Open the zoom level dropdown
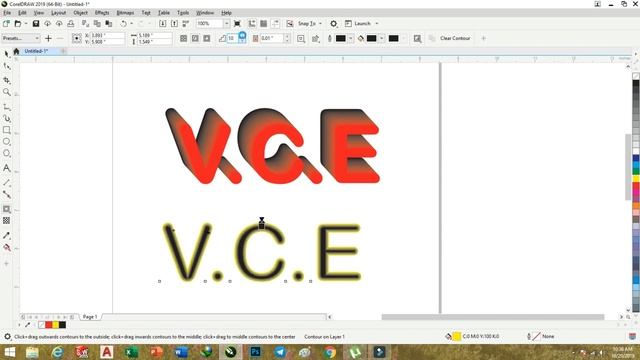This screenshot has height=360, width=640. click(227, 24)
